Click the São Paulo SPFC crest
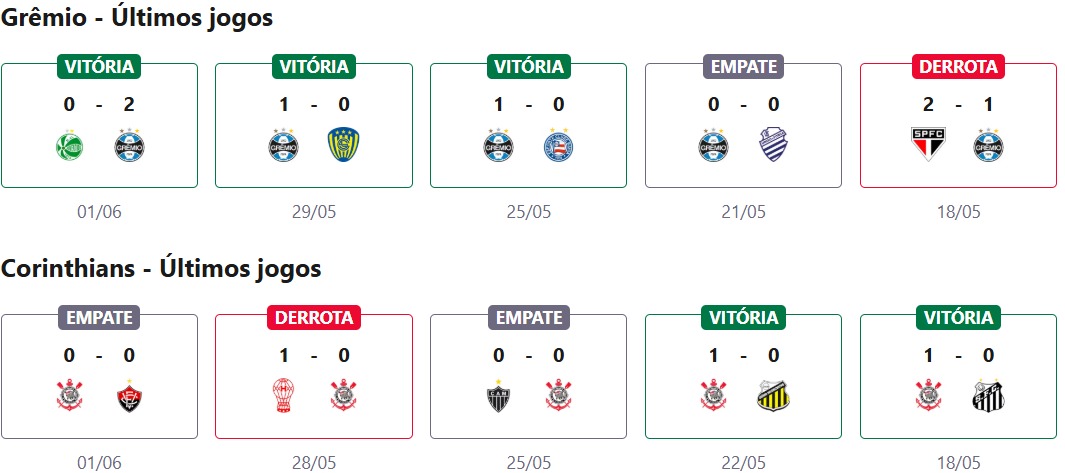The height and width of the screenshot is (473, 1065). [x=929, y=146]
